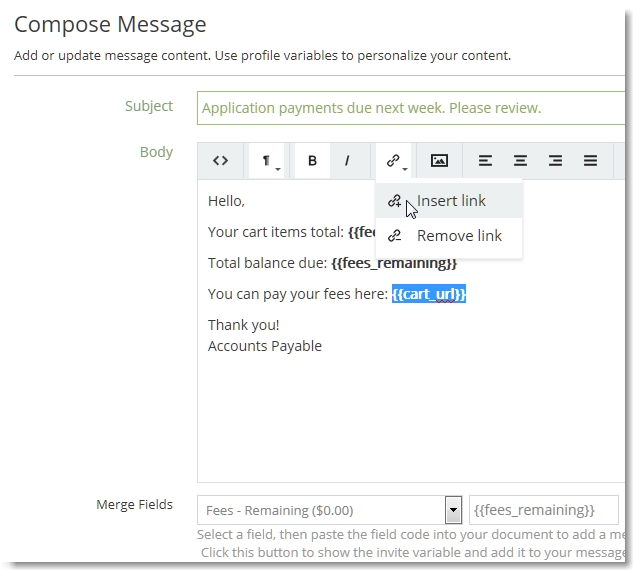633x570 pixels.
Task: Choose Remove link from menu
Action: pos(449,235)
